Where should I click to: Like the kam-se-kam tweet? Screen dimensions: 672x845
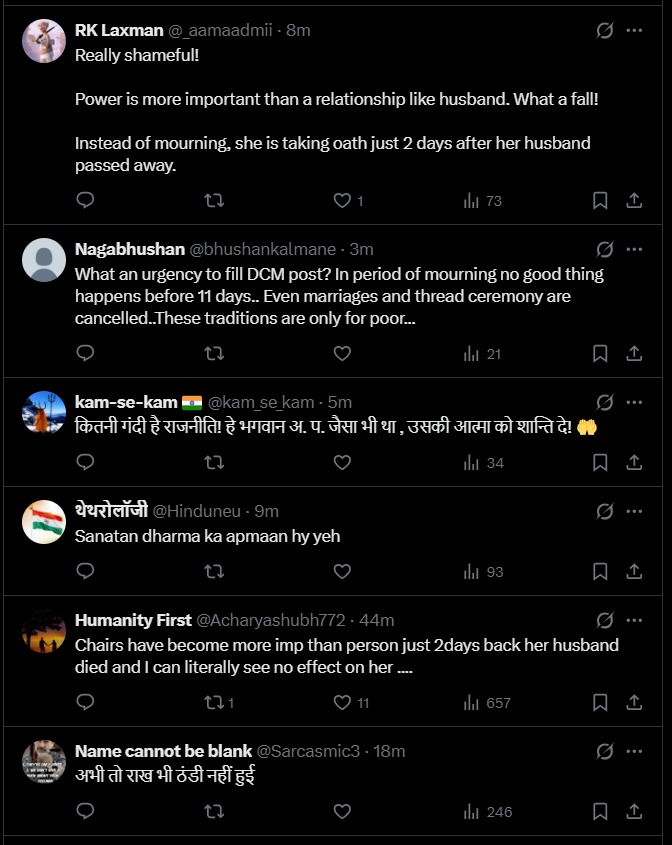[342, 463]
